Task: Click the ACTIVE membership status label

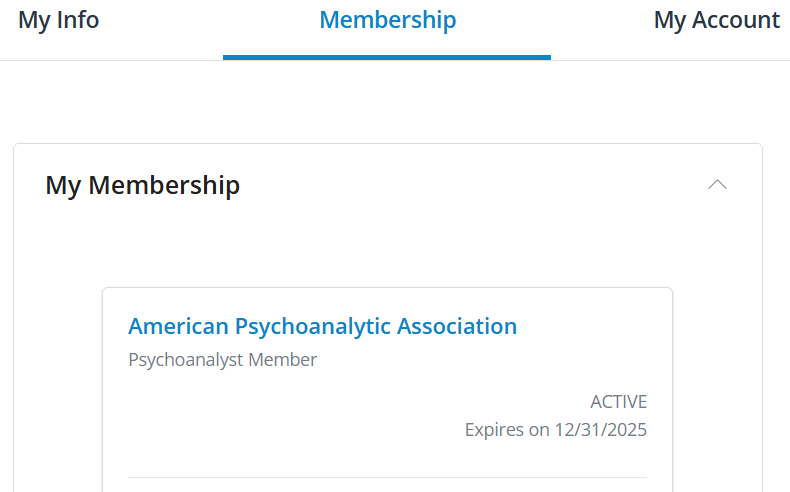Action: (x=618, y=402)
